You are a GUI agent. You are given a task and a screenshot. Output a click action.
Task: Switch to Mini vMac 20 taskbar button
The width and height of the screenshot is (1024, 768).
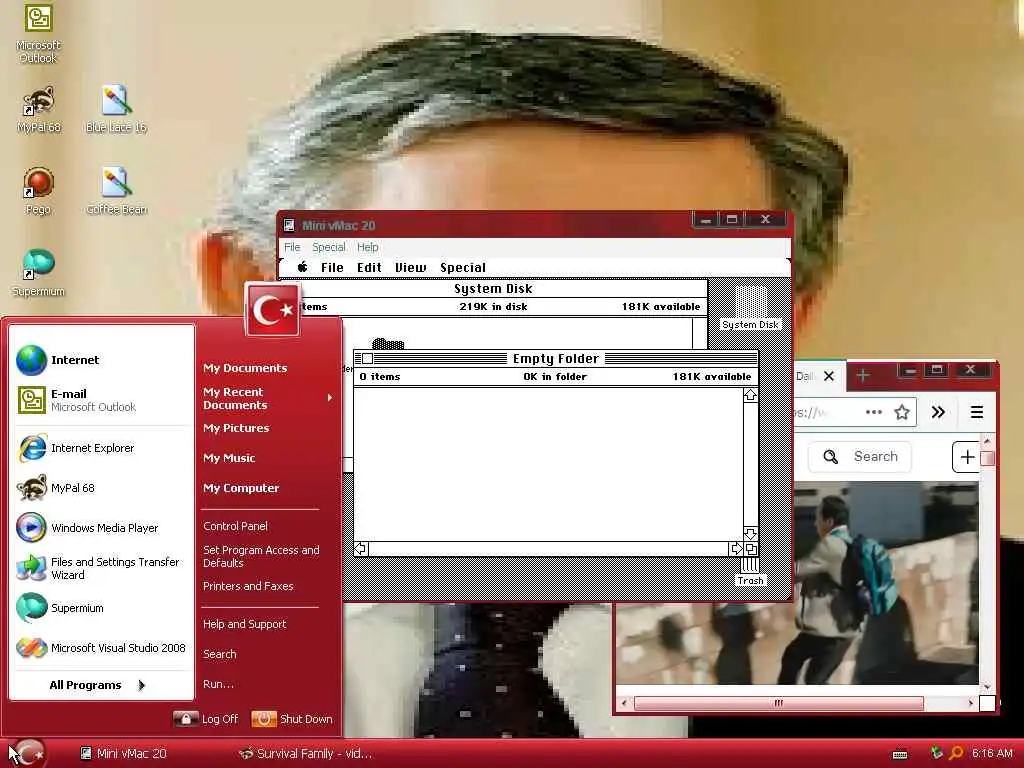click(x=123, y=754)
